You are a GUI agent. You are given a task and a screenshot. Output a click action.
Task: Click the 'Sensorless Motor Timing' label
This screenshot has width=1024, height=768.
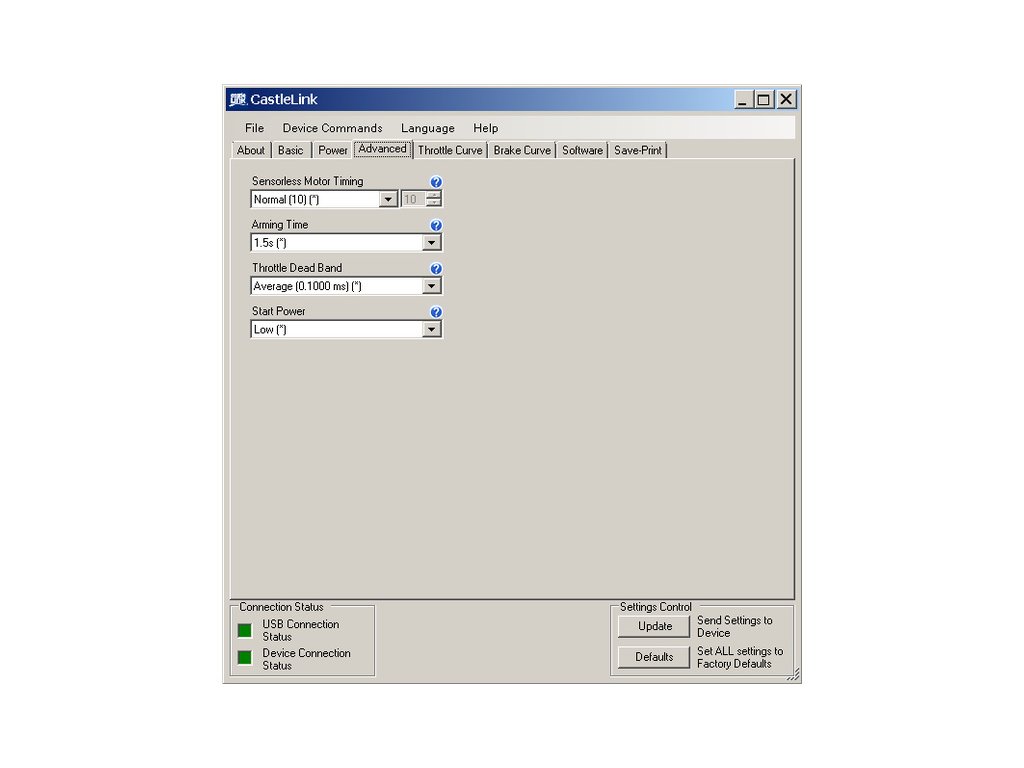point(308,182)
